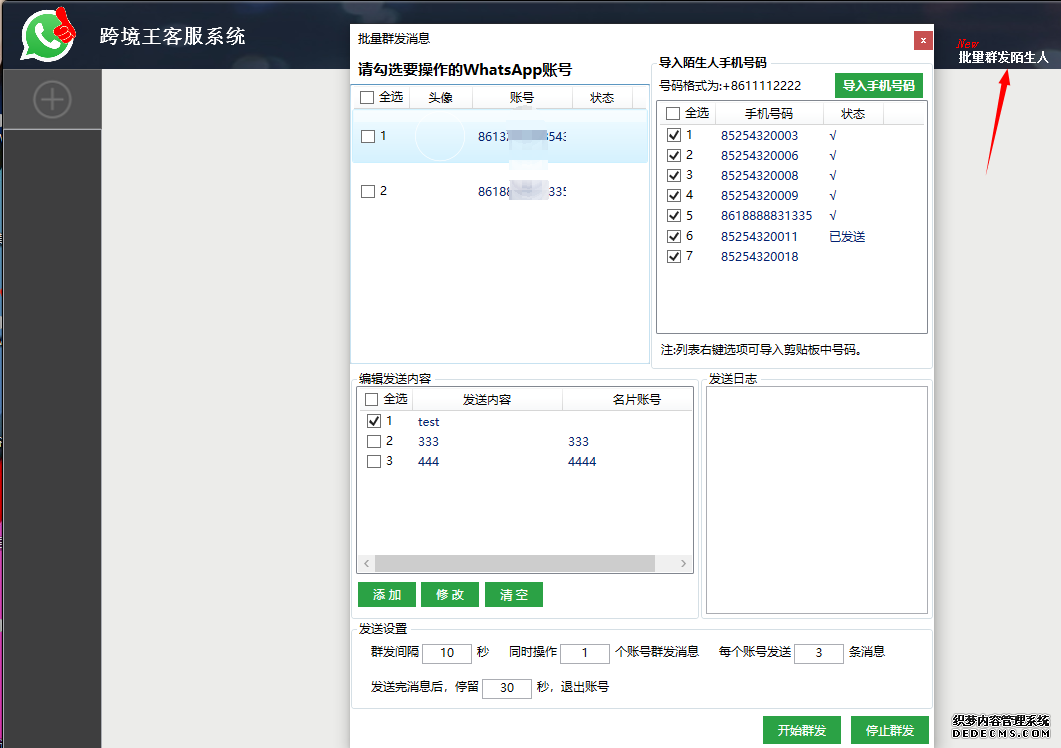Click the 导入手机号码 button
The width and height of the screenshot is (1061, 748).
[879, 85]
